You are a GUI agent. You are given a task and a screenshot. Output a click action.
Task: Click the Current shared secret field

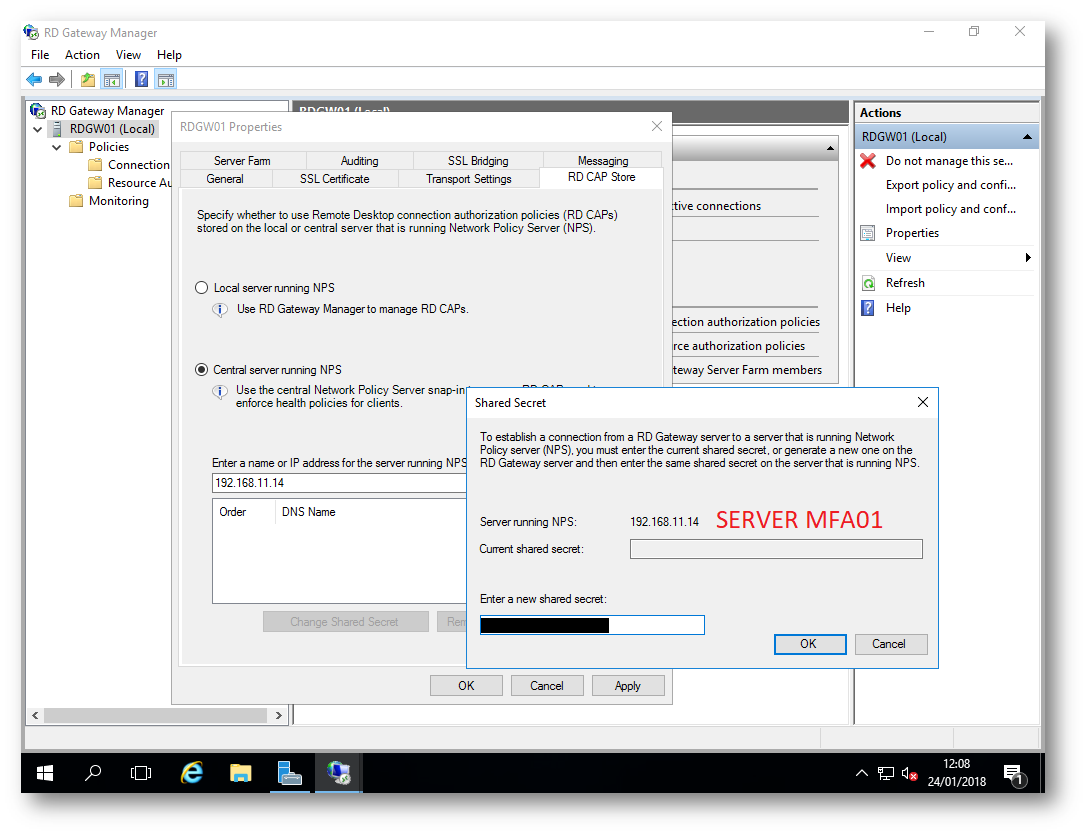(x=776, y=549)
